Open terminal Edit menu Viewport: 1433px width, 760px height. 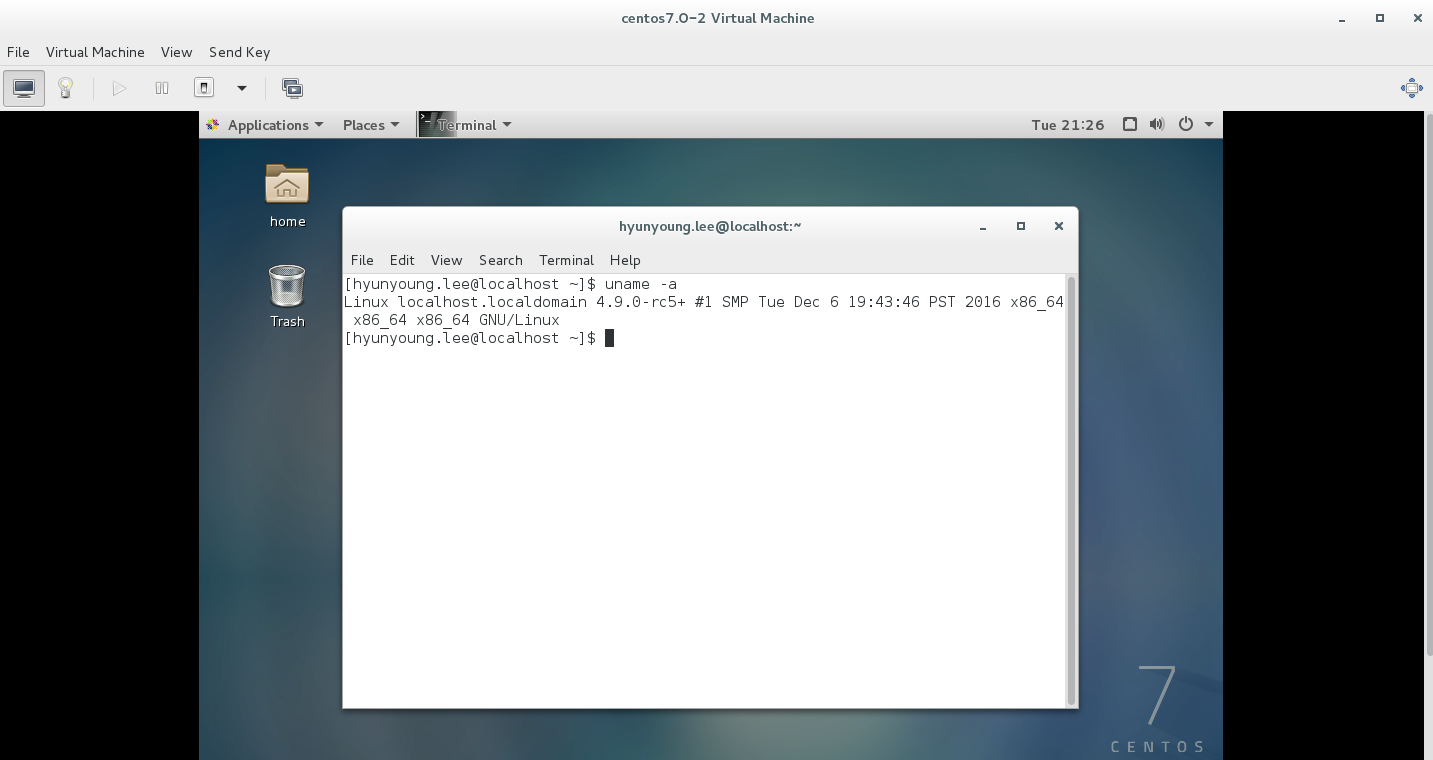click(x=402, y=260)
